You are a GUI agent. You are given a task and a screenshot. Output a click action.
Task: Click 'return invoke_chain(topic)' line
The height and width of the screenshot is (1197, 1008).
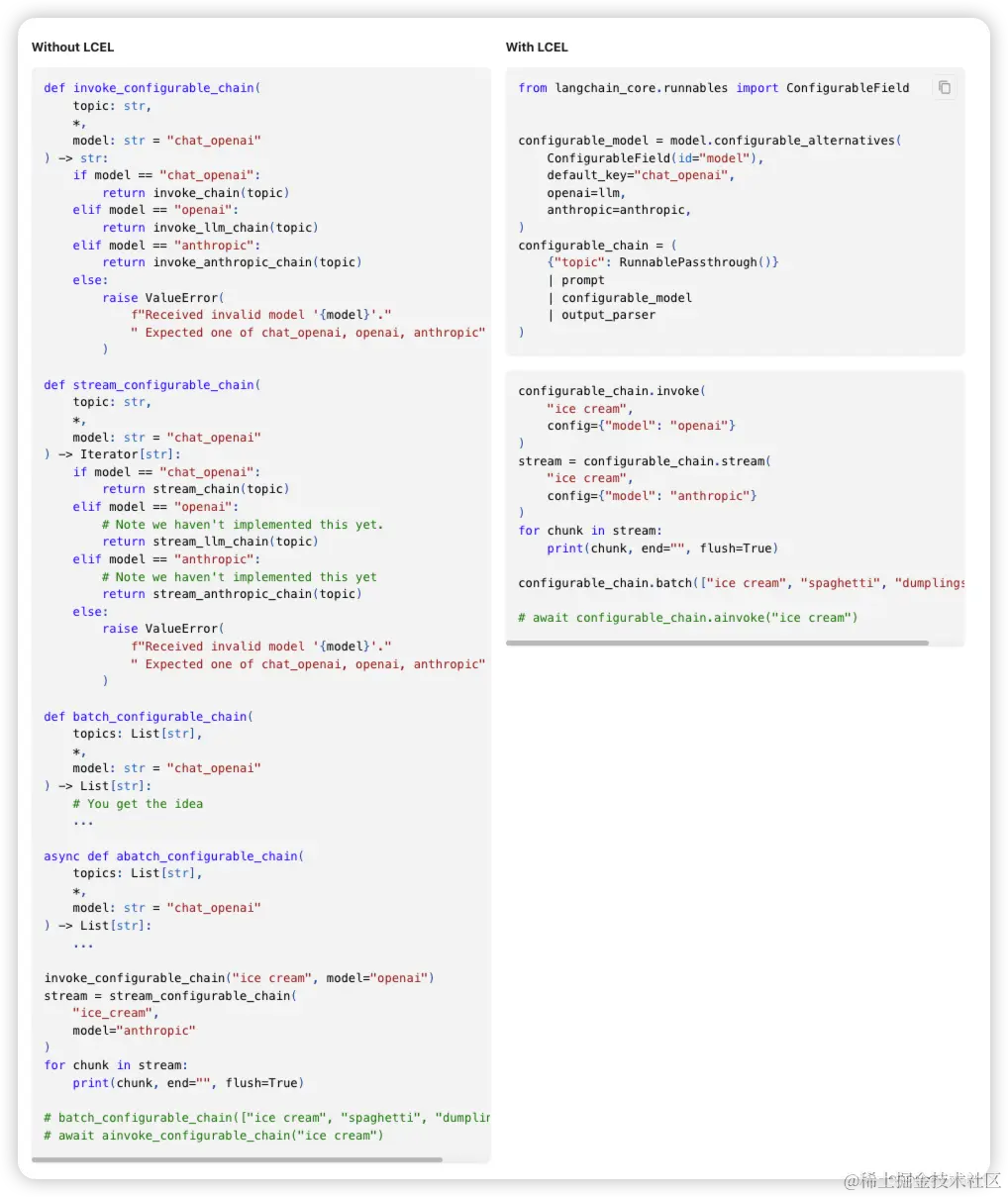(x=196, y=193)
